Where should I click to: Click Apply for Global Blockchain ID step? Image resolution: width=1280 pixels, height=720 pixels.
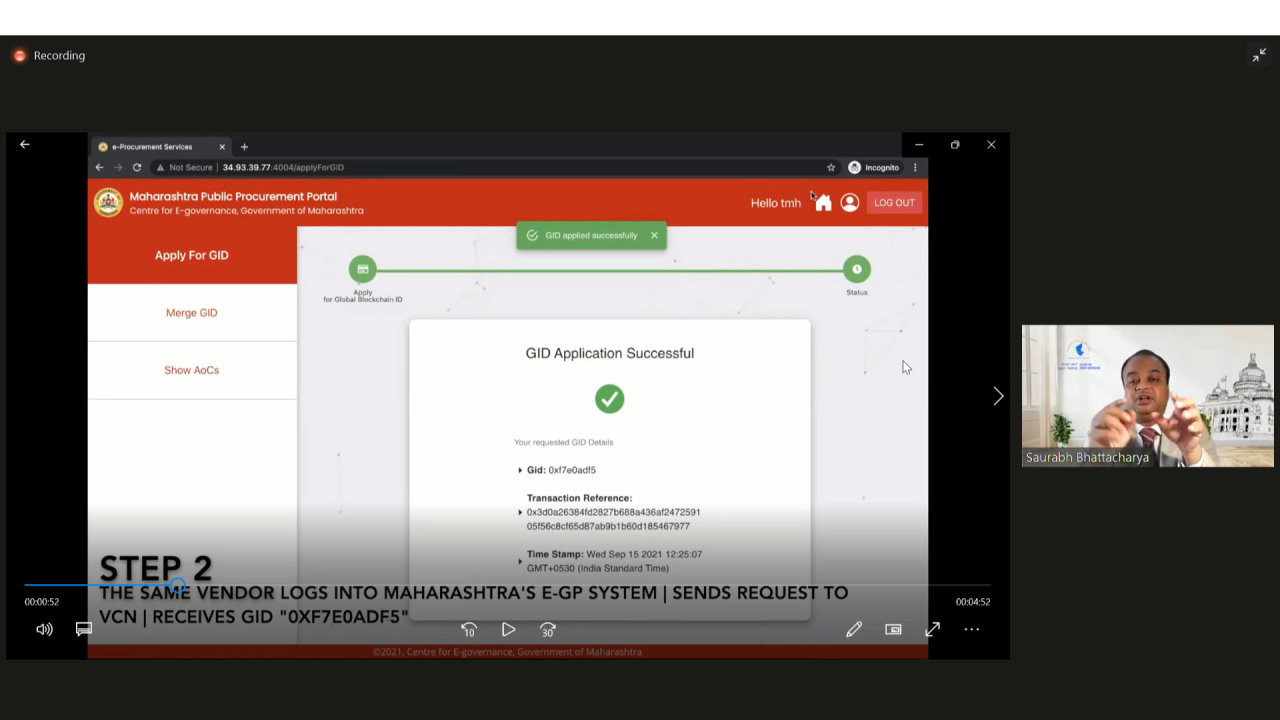(363, 269)
